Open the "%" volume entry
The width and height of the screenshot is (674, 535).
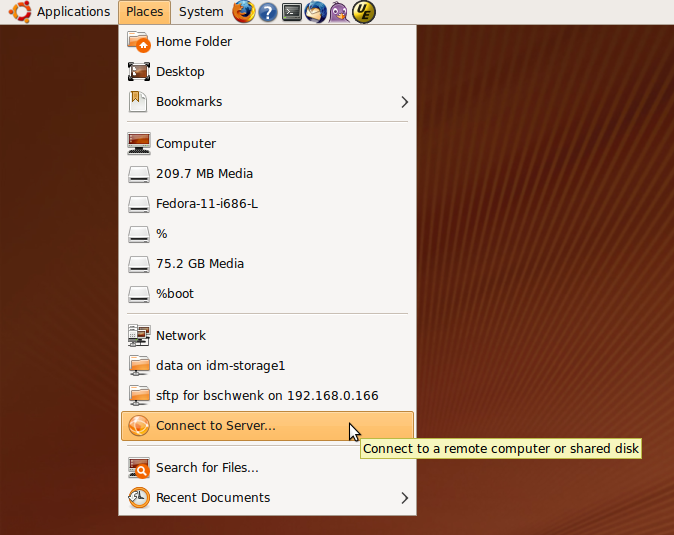click(267, 234)
